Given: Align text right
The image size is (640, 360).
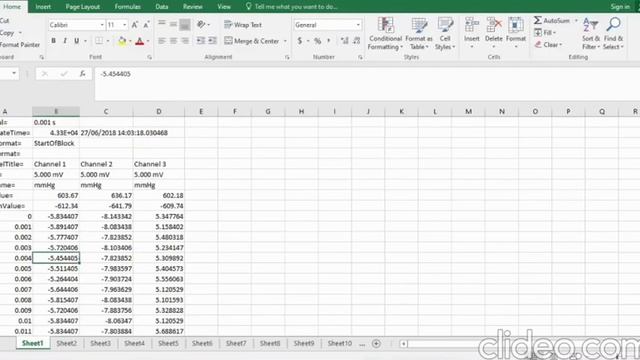Looking at the screenshot, I should (185, 41).
